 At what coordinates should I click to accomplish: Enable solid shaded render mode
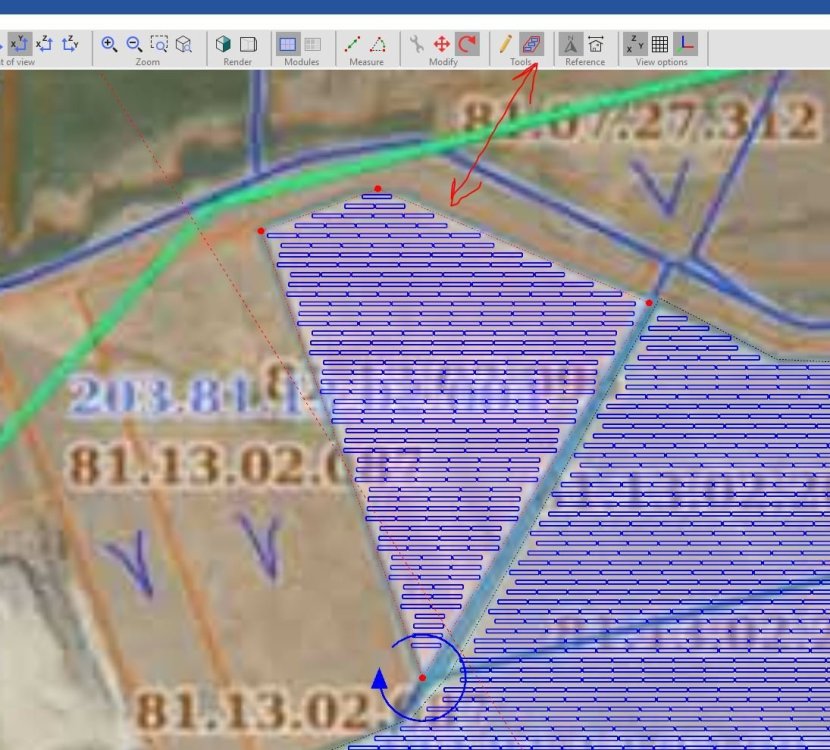[224, 44]
